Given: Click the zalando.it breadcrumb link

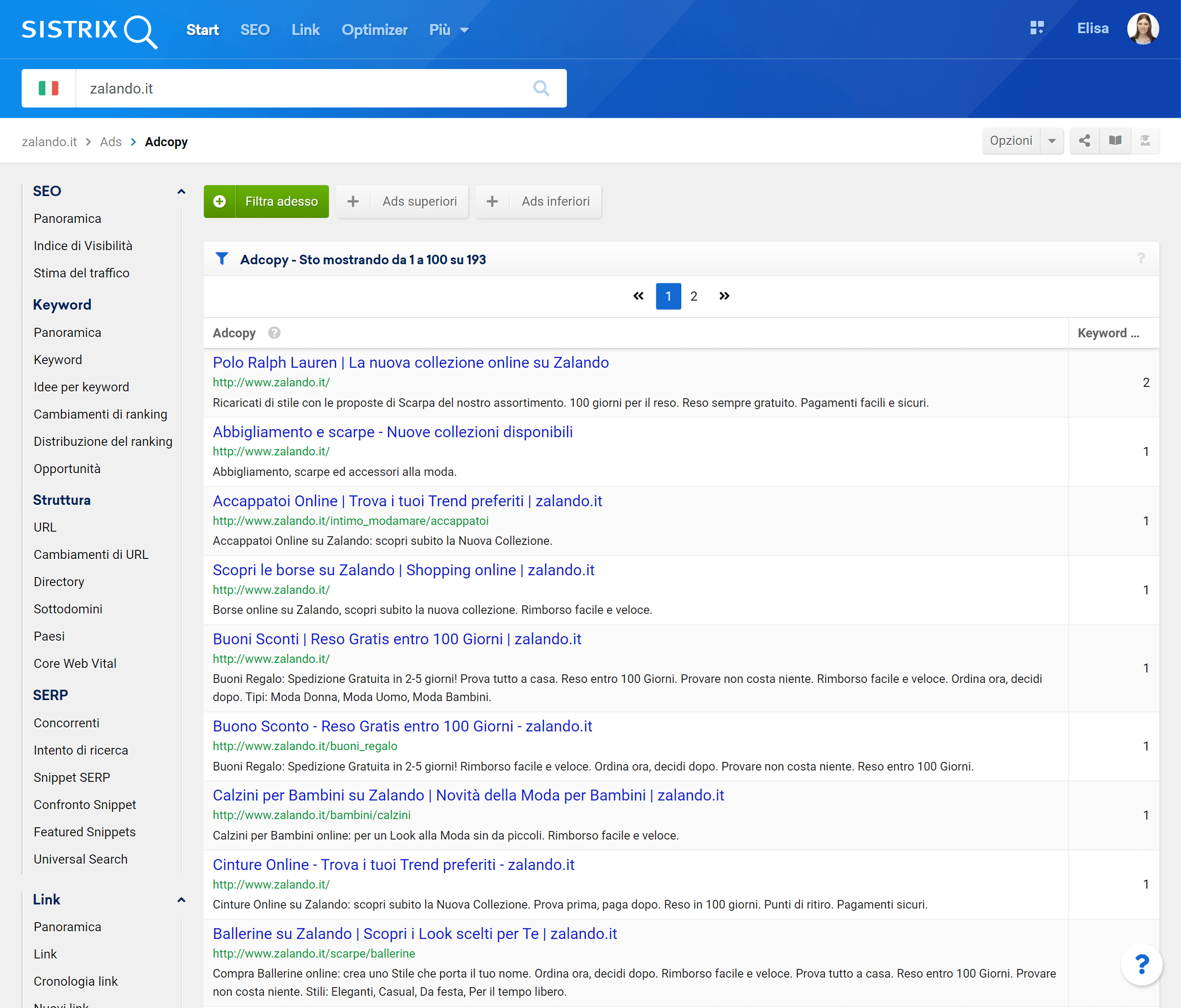Looking at the screenshot, I should point(49,141).
